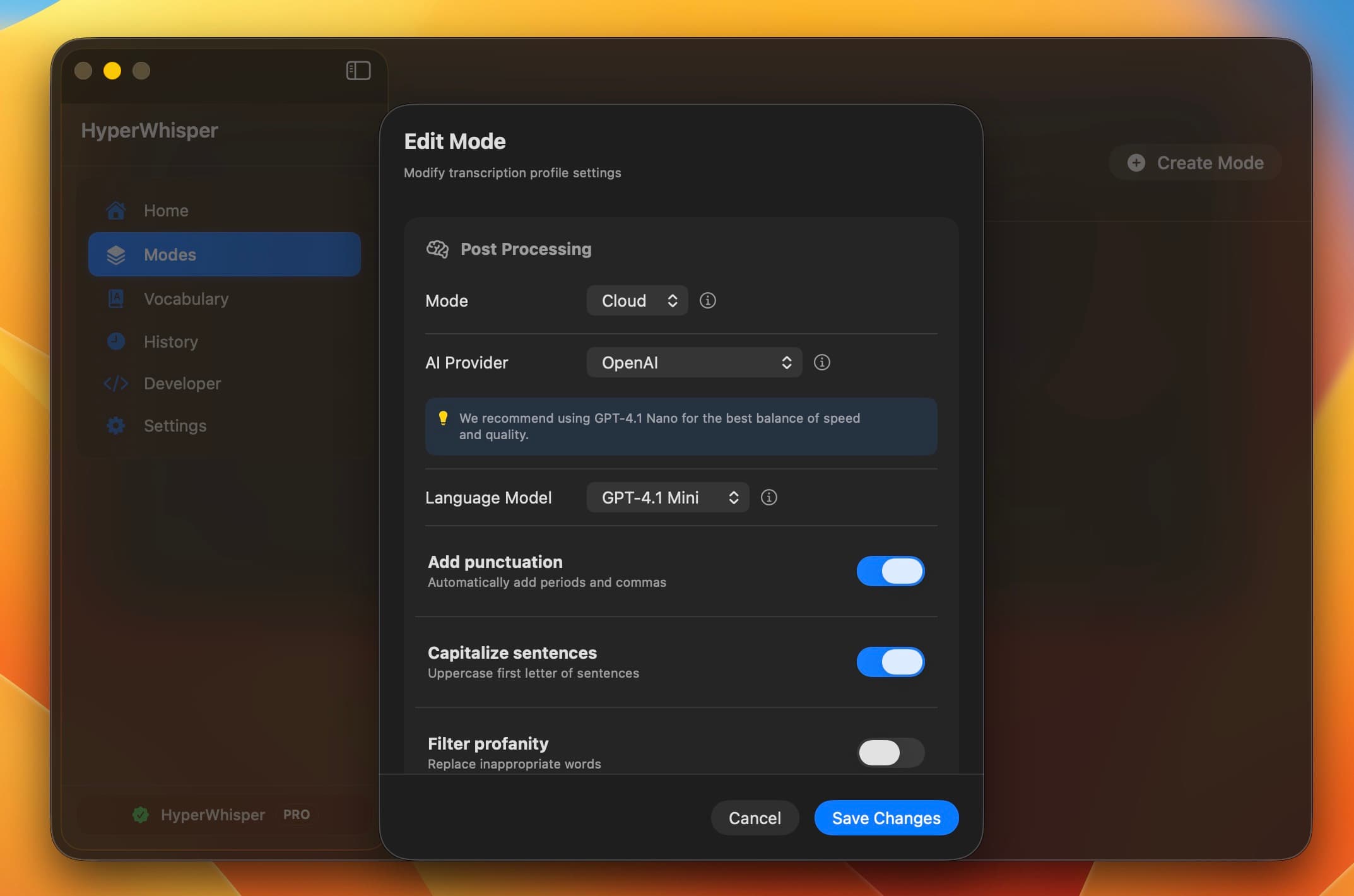Enable Filter profanity

890,753
